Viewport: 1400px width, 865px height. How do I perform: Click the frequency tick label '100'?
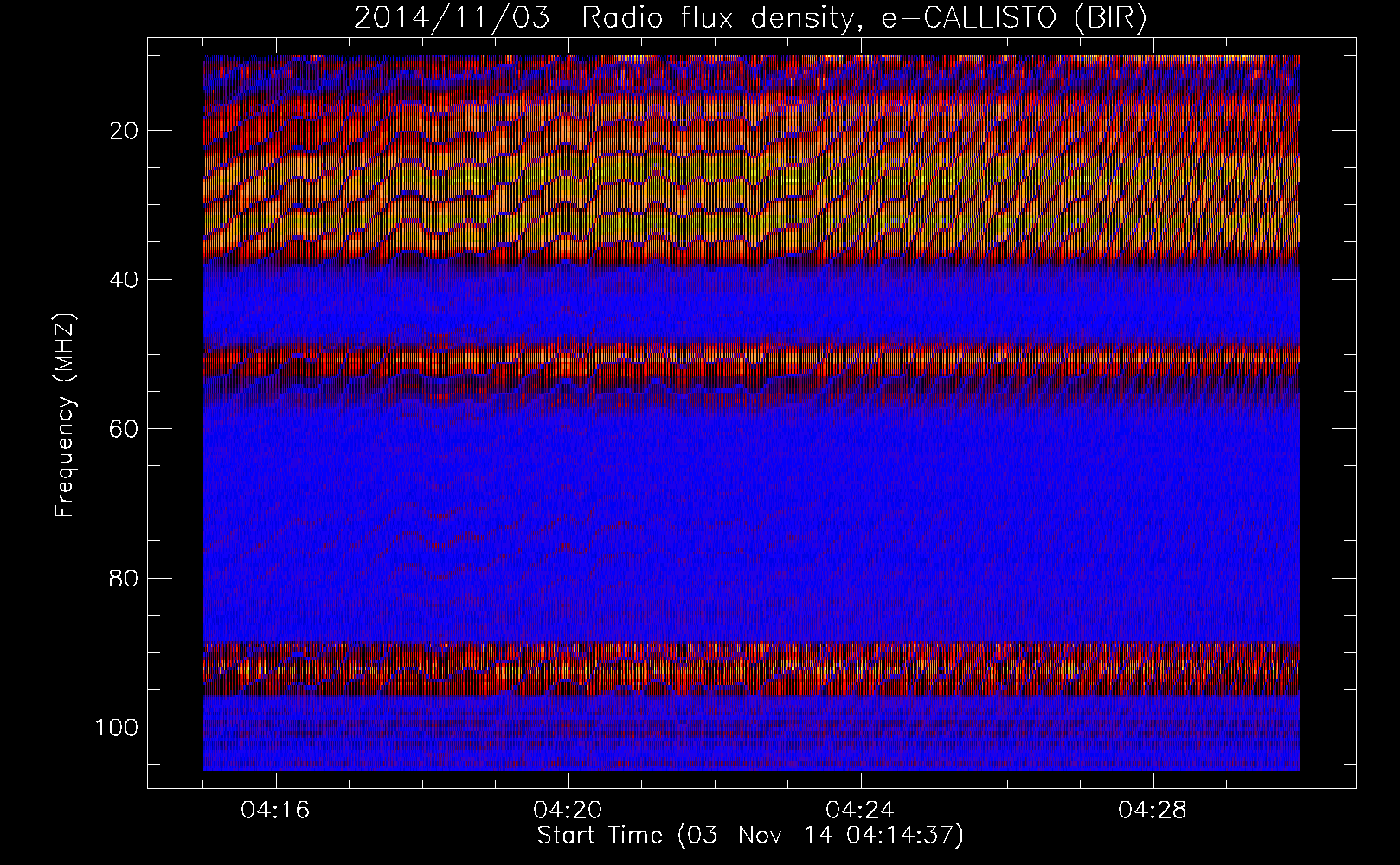pos(119,727)
